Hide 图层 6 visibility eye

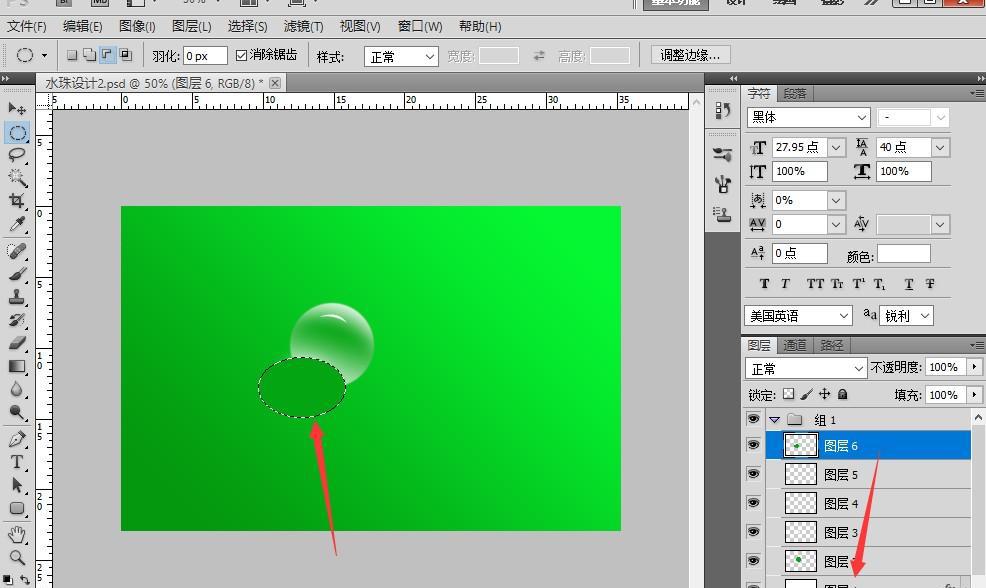753,445
